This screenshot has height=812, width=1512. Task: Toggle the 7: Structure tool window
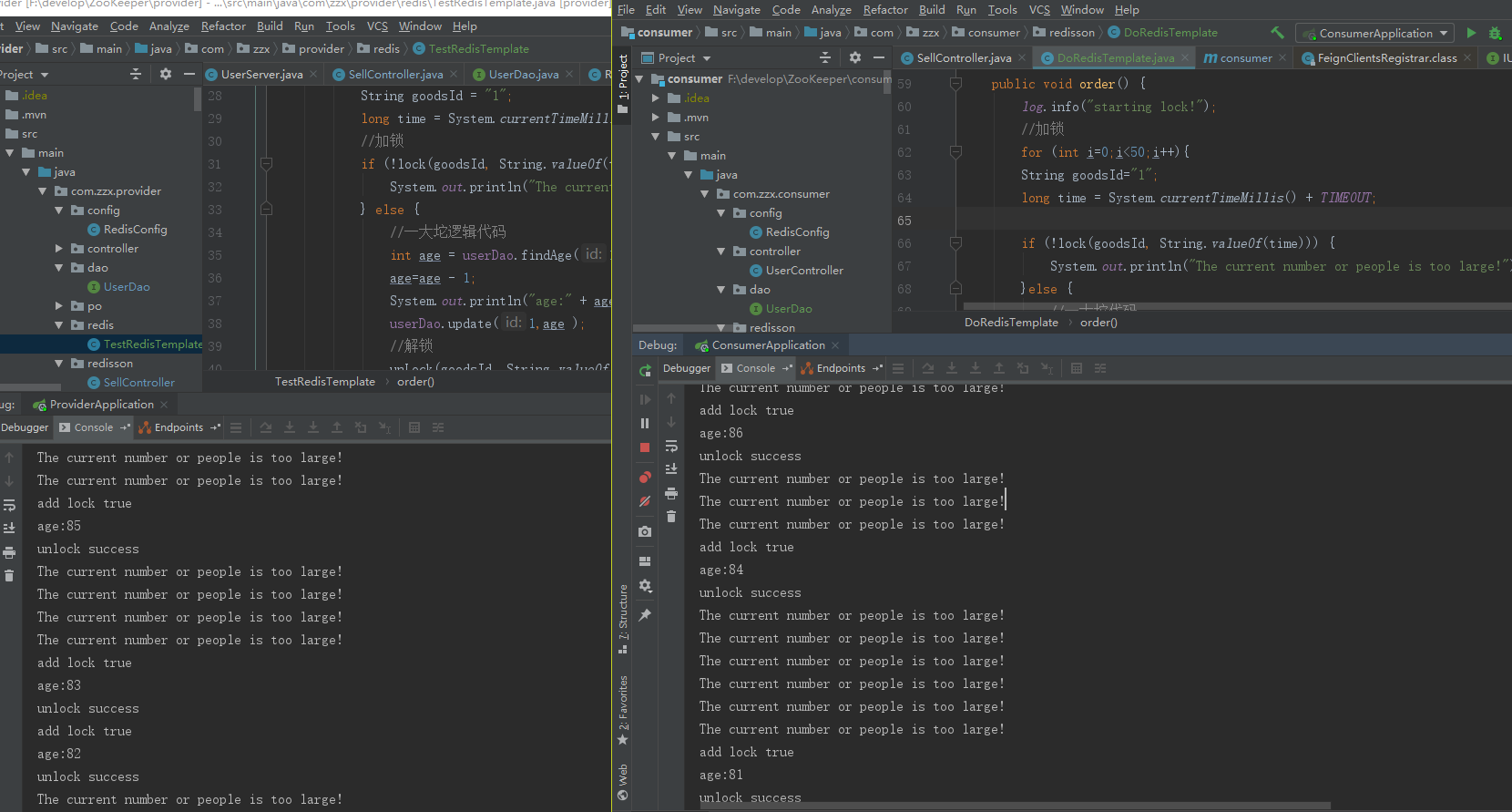623,619
